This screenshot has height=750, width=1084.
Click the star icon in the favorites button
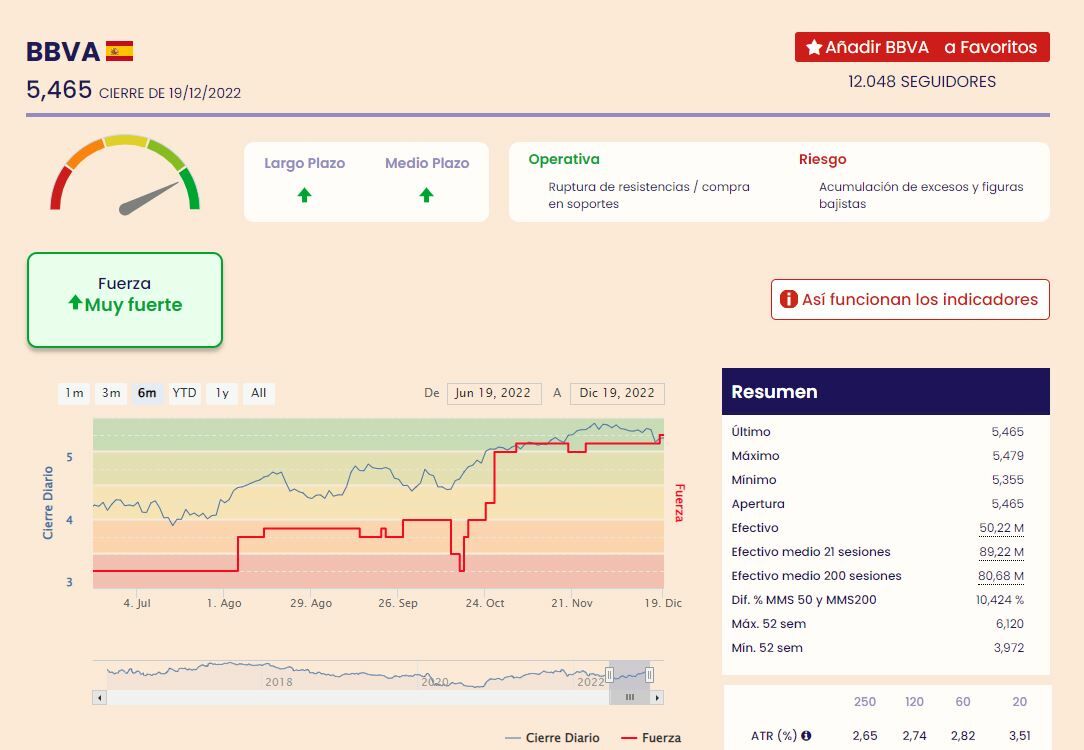tap(814, 47)
